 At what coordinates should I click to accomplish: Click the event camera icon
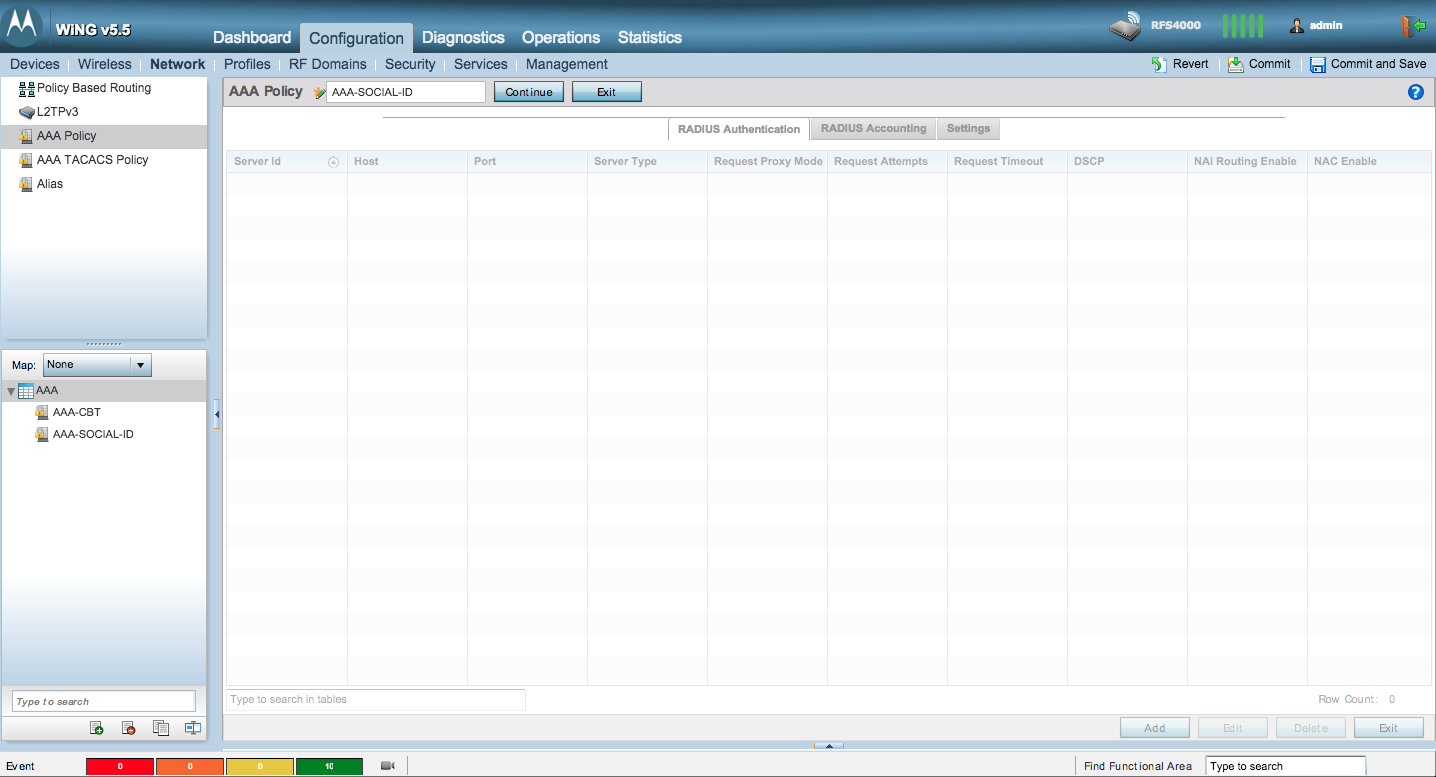click(388, 766)
